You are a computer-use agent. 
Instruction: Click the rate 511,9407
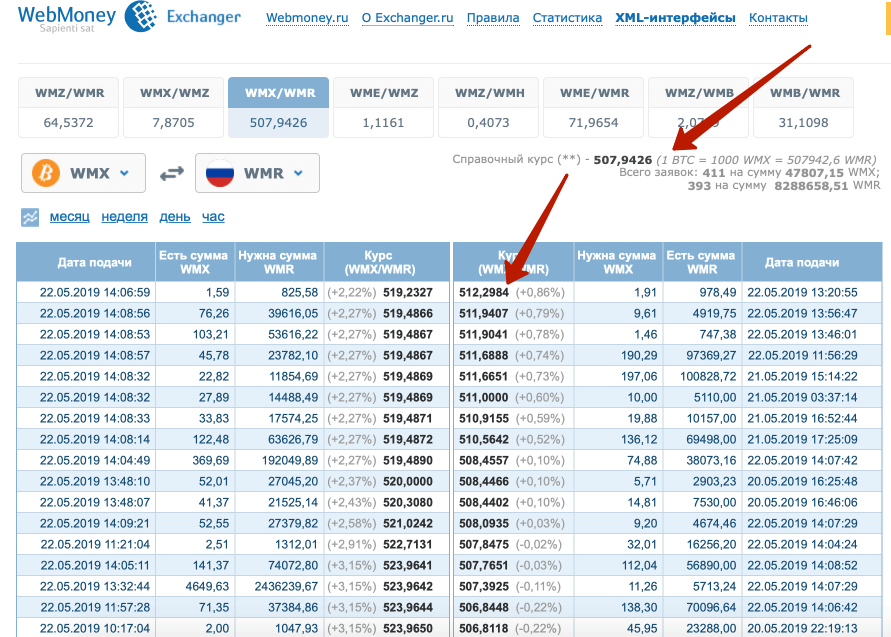click(484, 314)
